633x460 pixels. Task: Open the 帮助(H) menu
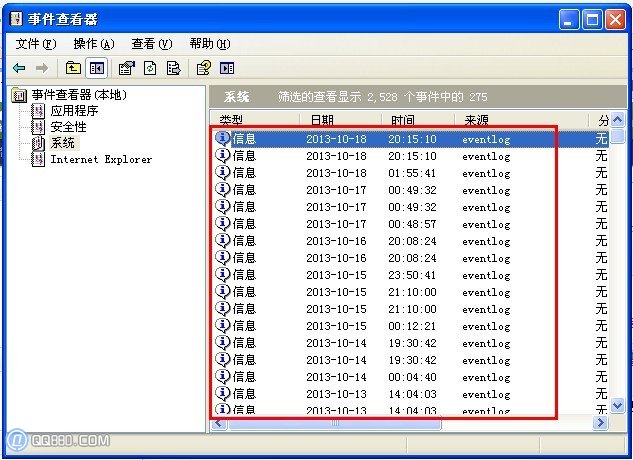[210, 44]
